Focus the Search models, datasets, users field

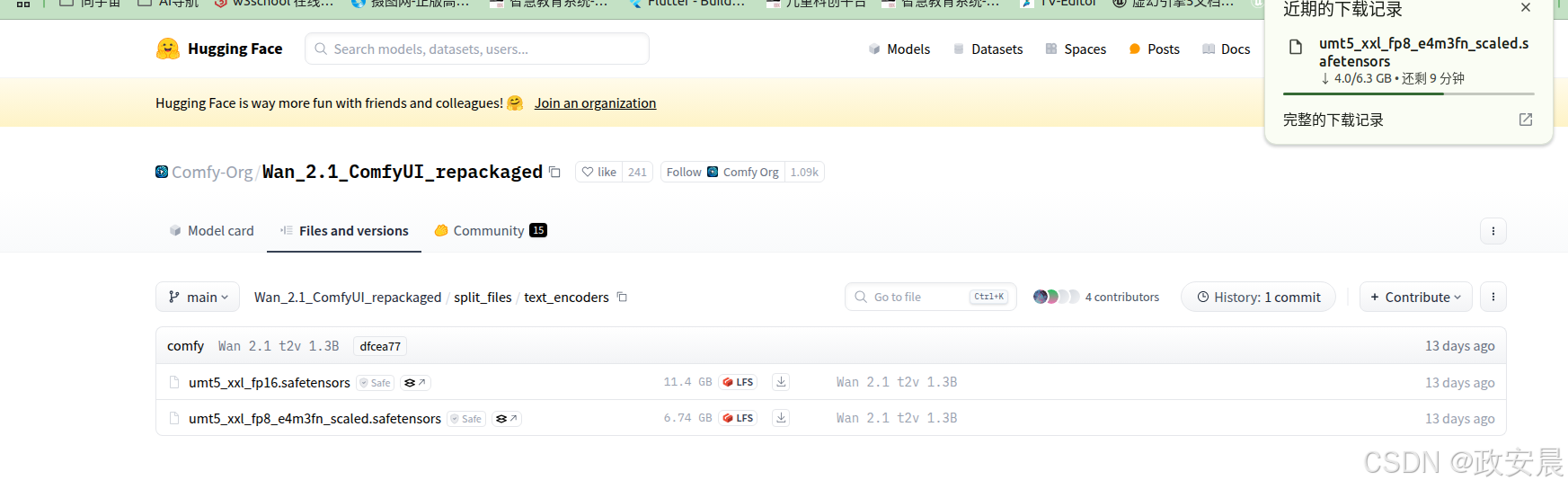tap(477, 49)
